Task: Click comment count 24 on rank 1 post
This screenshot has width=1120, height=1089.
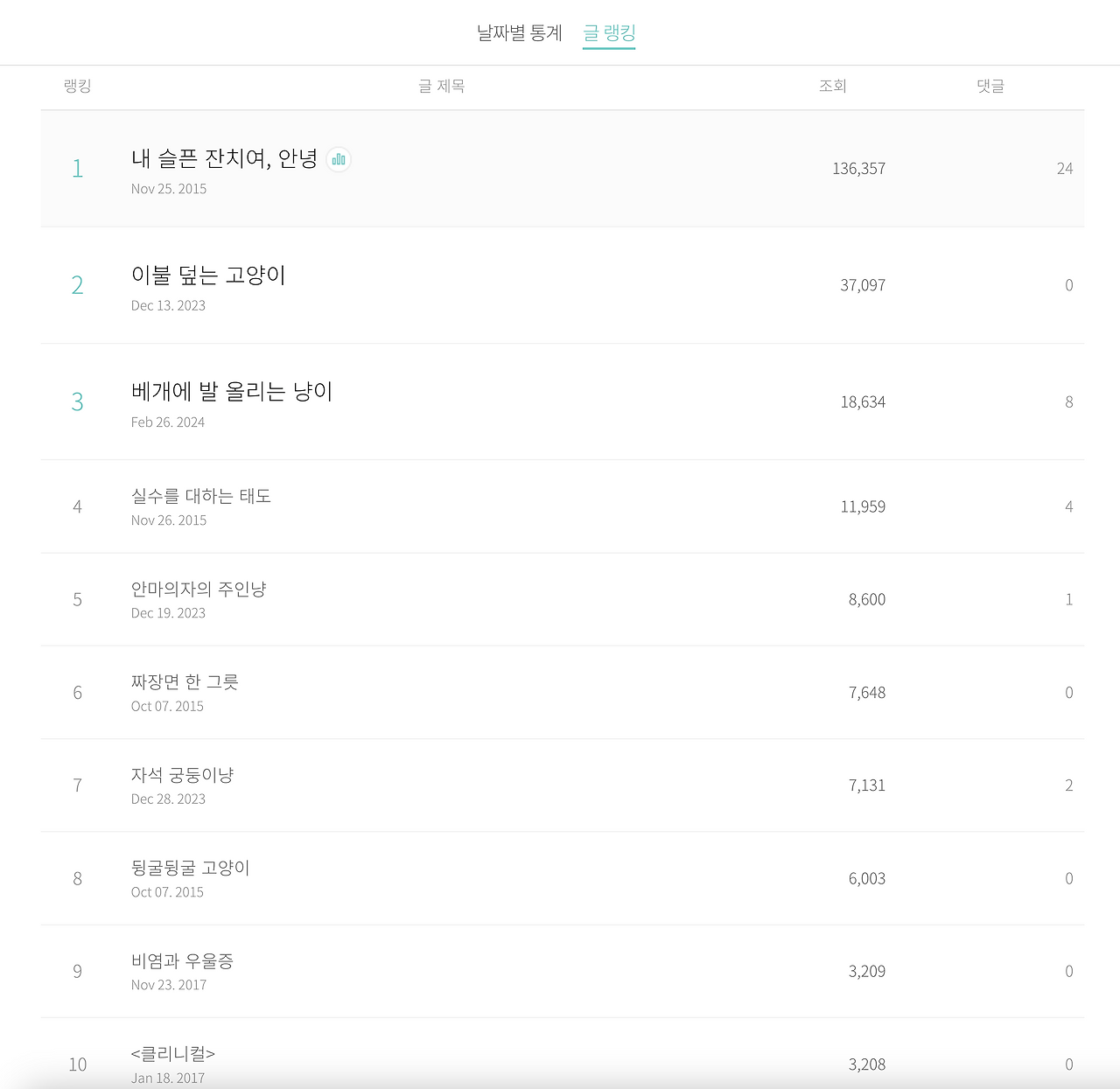Action: tap(1066, 168)
